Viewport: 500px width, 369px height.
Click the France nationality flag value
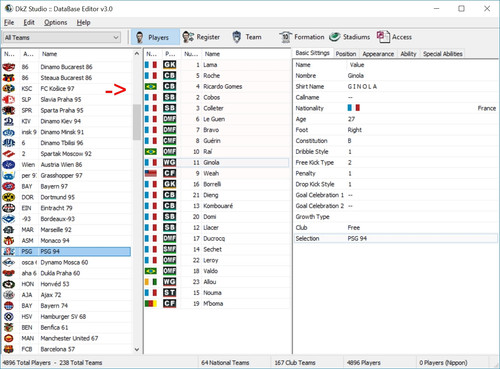coord(354,108)
